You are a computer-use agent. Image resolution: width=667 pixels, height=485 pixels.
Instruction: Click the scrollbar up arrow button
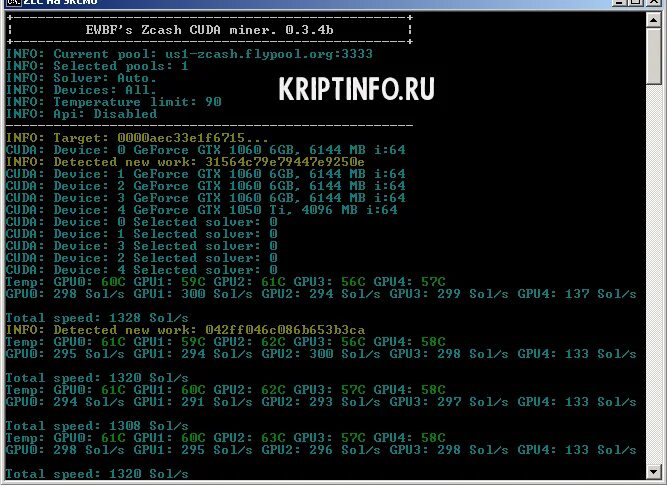coord(653,20)
